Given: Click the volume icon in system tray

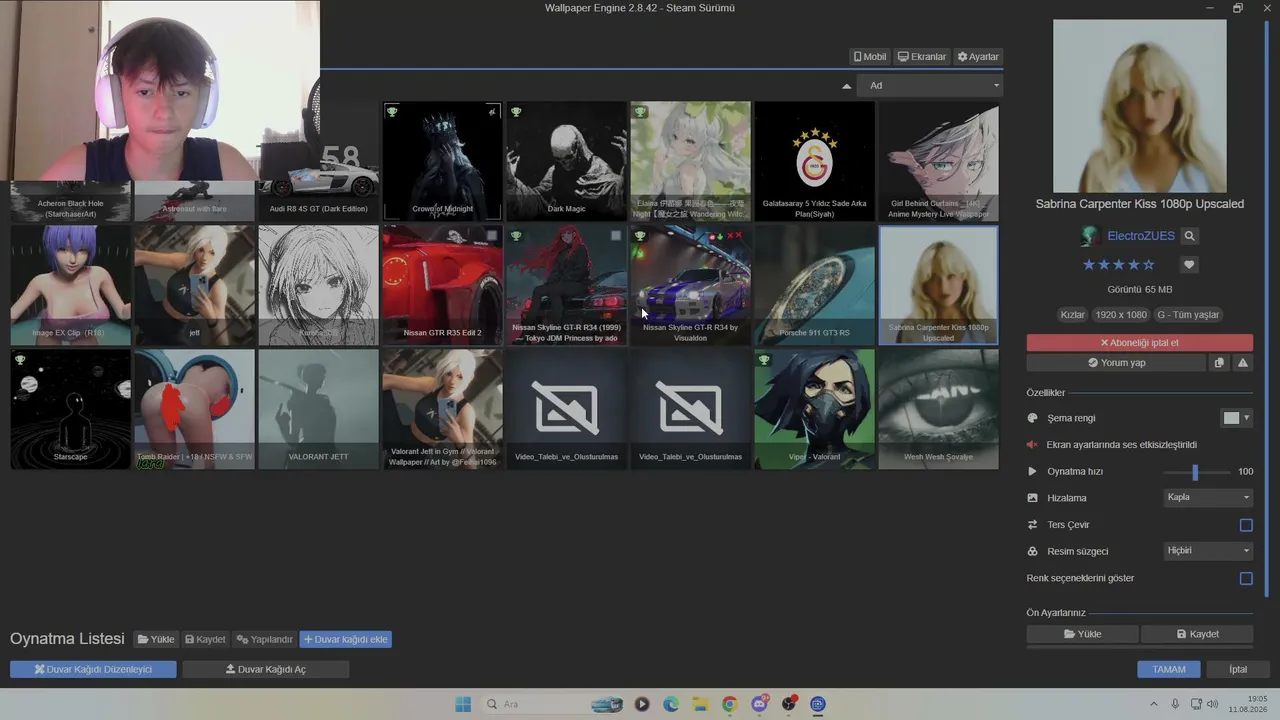Looking at the screenshot, I should click(1213, 704).
